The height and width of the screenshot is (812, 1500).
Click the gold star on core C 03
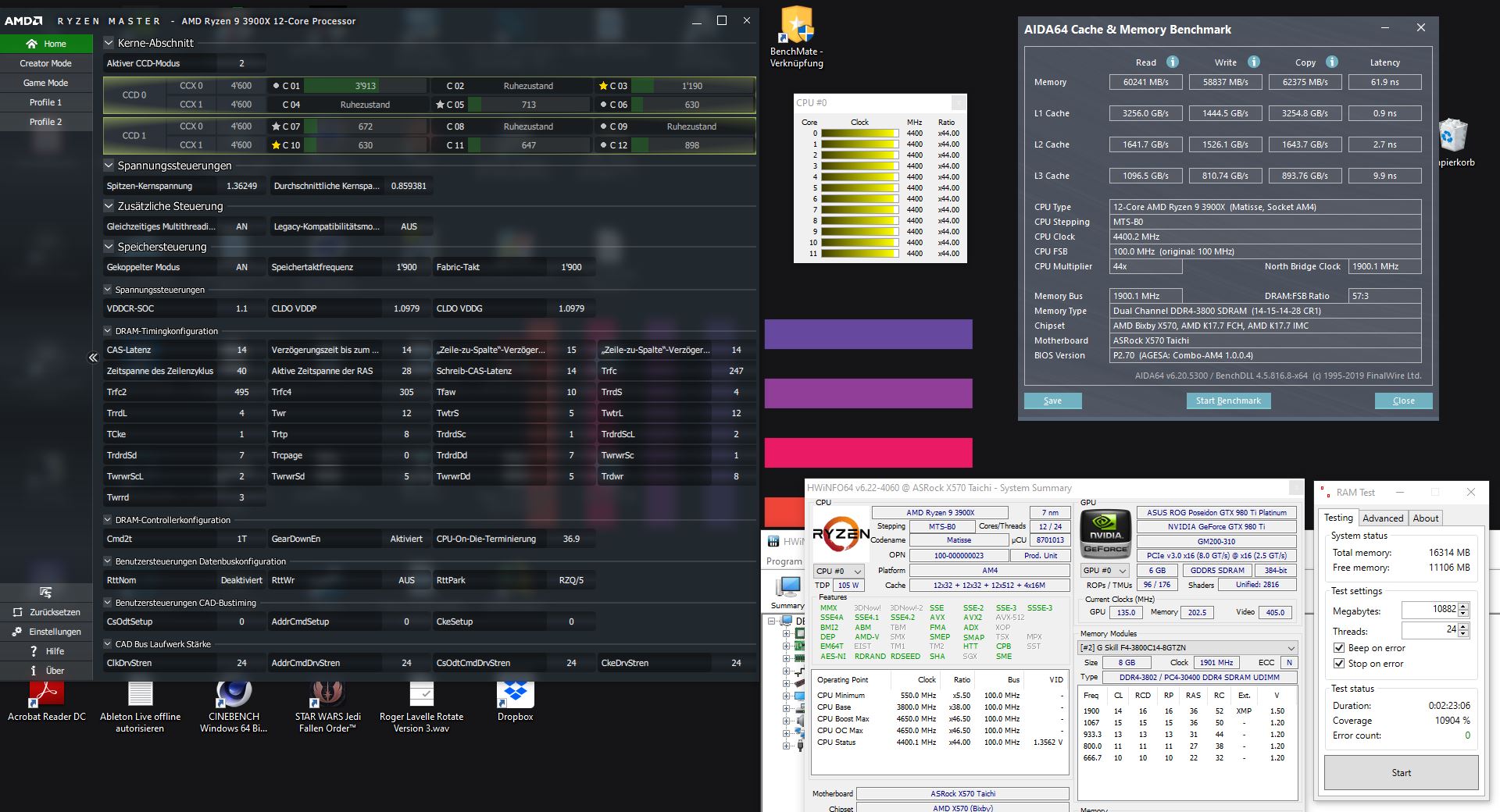tap(603, 86)
